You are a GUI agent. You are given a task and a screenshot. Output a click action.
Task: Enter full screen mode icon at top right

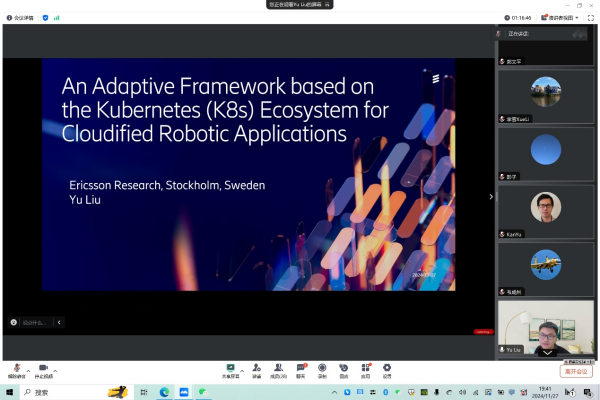click(x=588, y=17)
